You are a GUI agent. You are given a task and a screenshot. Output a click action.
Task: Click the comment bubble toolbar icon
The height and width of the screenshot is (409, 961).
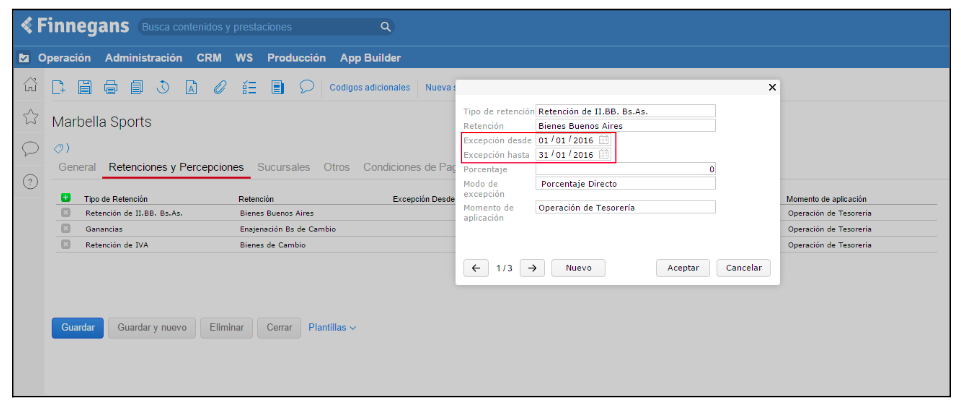click(x=306, y=87)
